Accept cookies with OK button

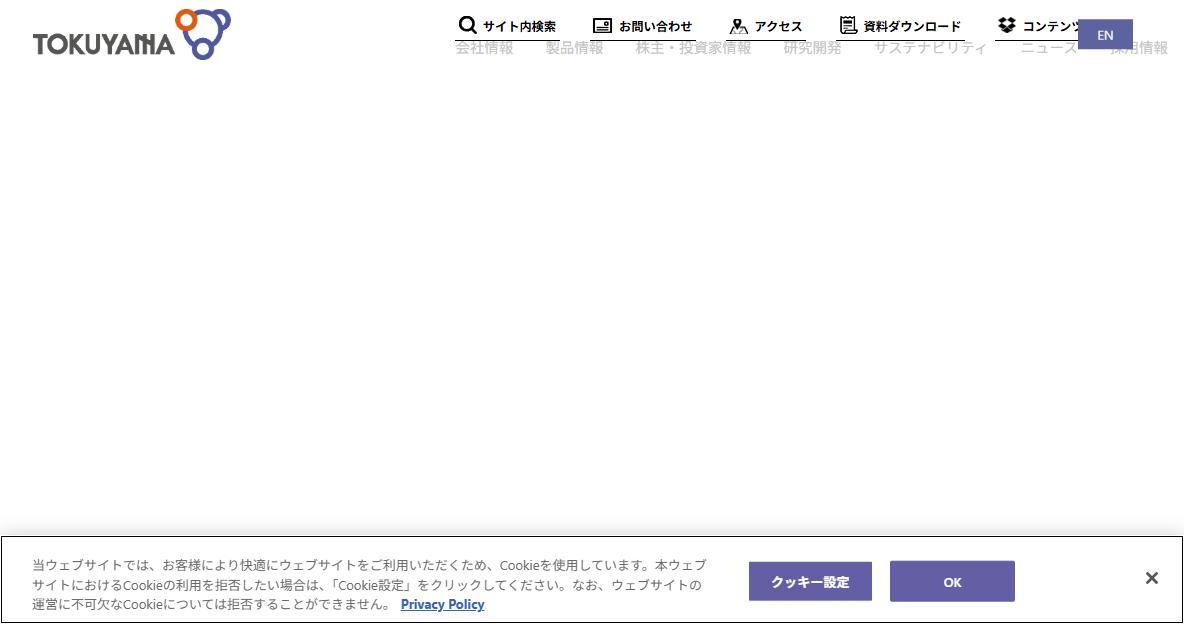[x=952, y=582]
